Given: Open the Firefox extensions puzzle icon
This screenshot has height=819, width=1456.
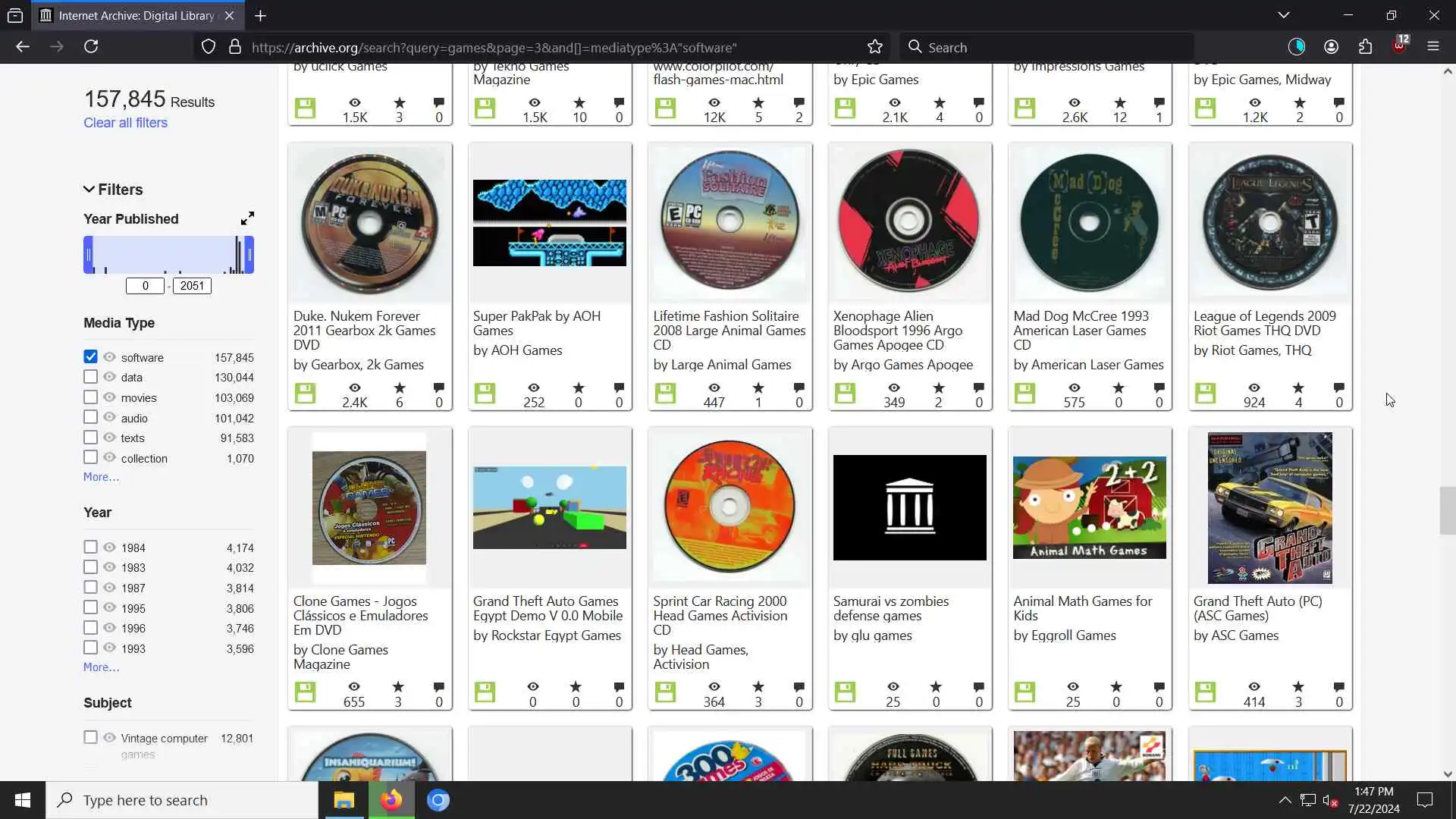Looking at the screenshot, I should click(1365, 47).
